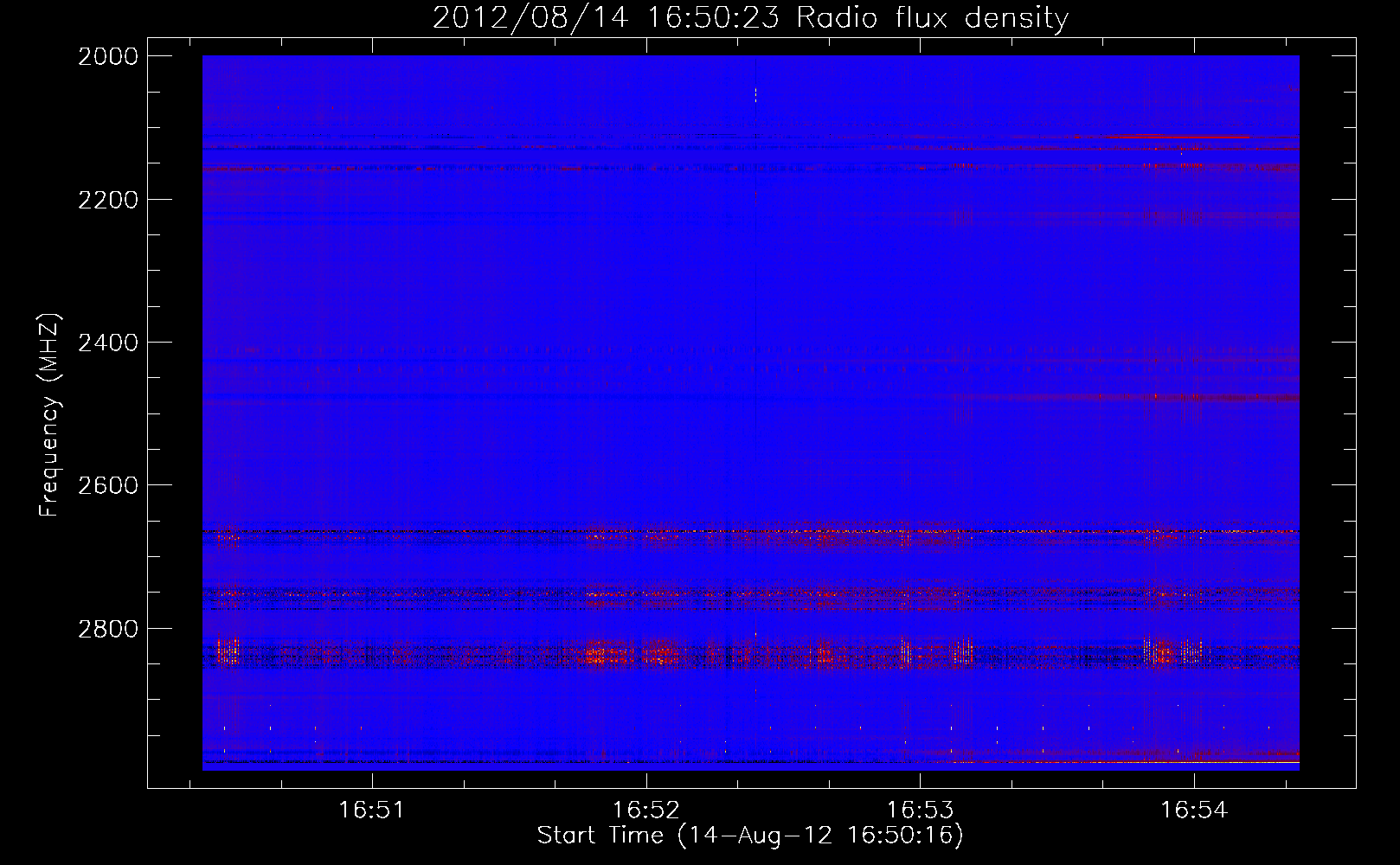Click the 2800 frequency tick label
Screen dimensions: 1400x865
tap(108, 629)
